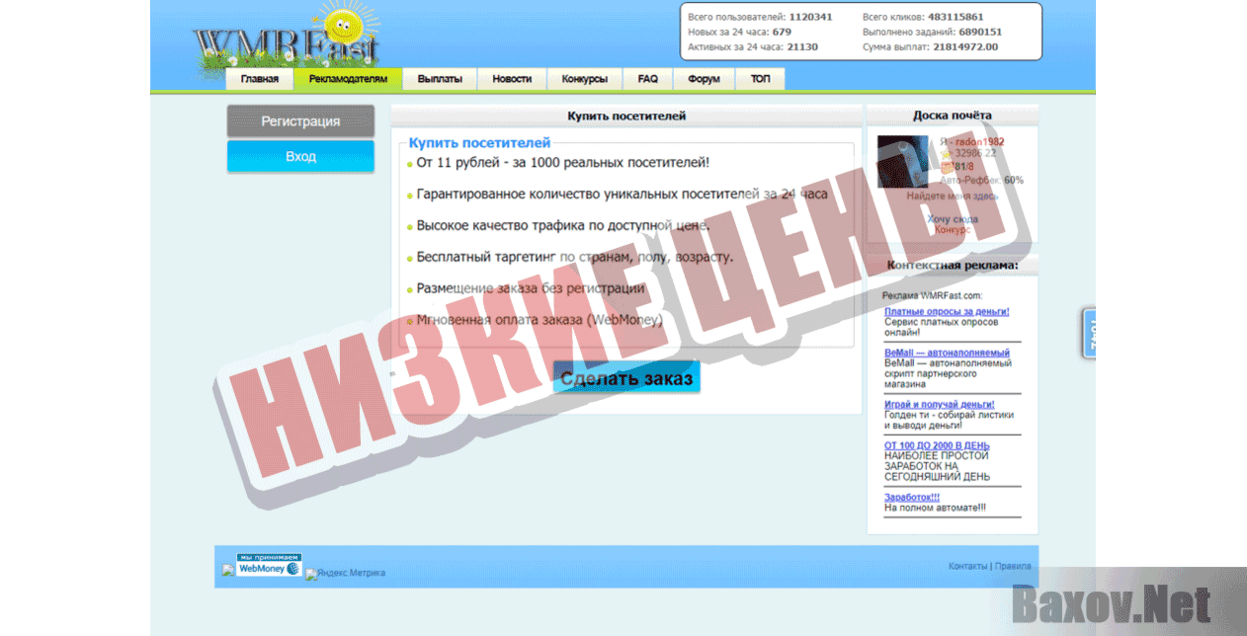The width and height of the screenshot is (1247, 636).
Task: Click the small icon left of Яндекс.Метрика
Action: [x=311, y=574]
